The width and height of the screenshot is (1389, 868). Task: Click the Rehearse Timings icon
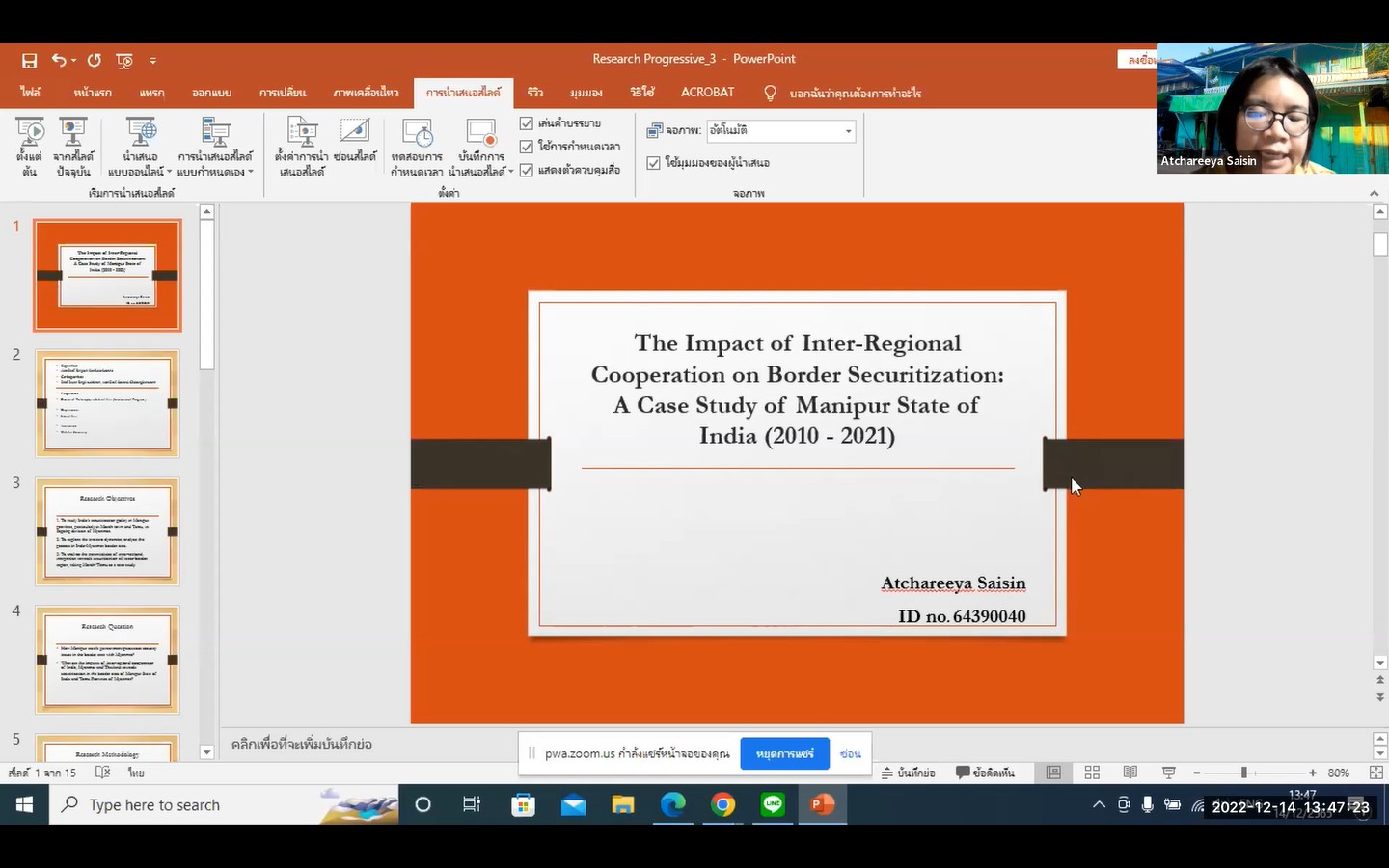coord(417,133)
